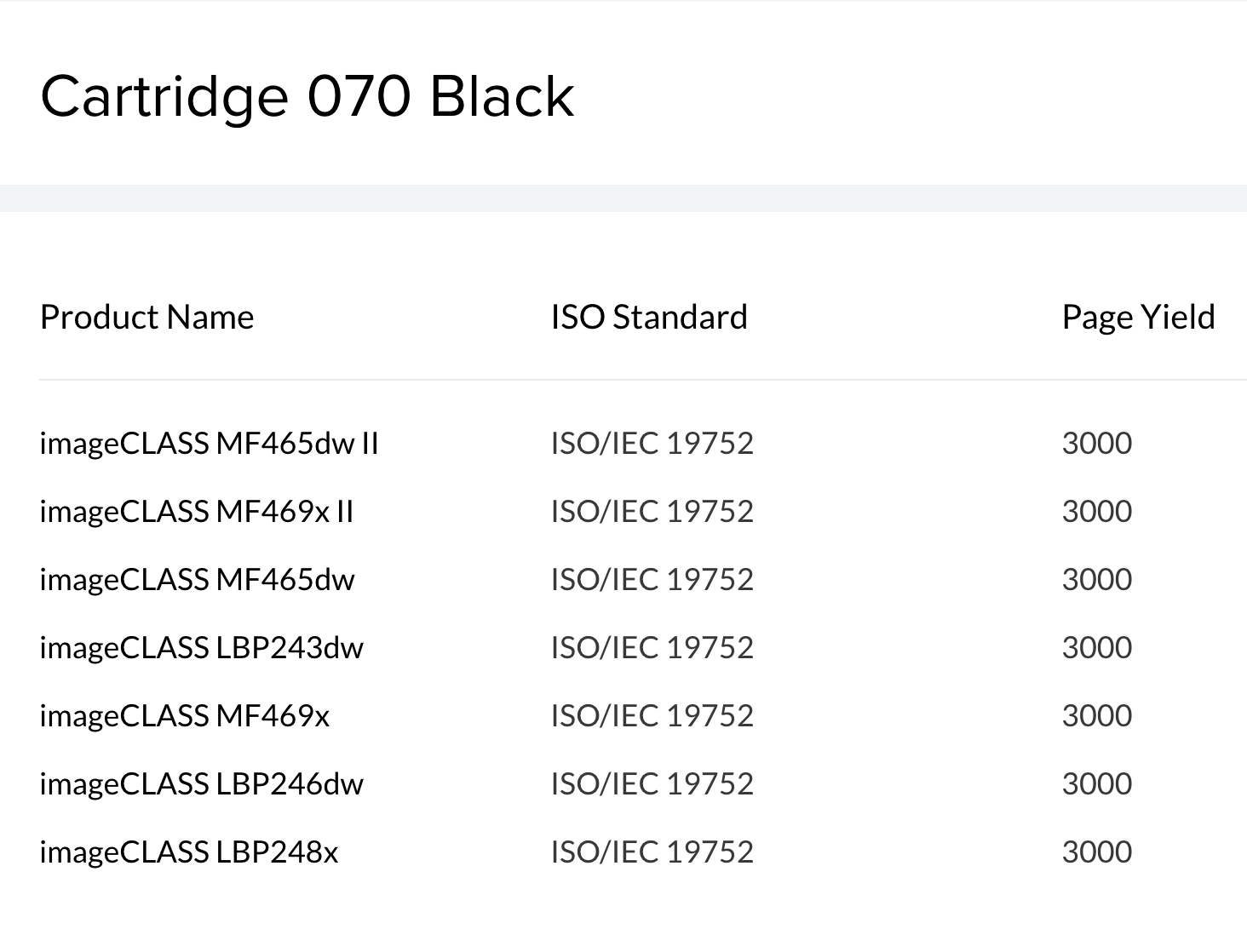Click ISO standard value for LBP248x
Image resolution: width=1247 pixels, height=952 pixels.
pos(652,852)
